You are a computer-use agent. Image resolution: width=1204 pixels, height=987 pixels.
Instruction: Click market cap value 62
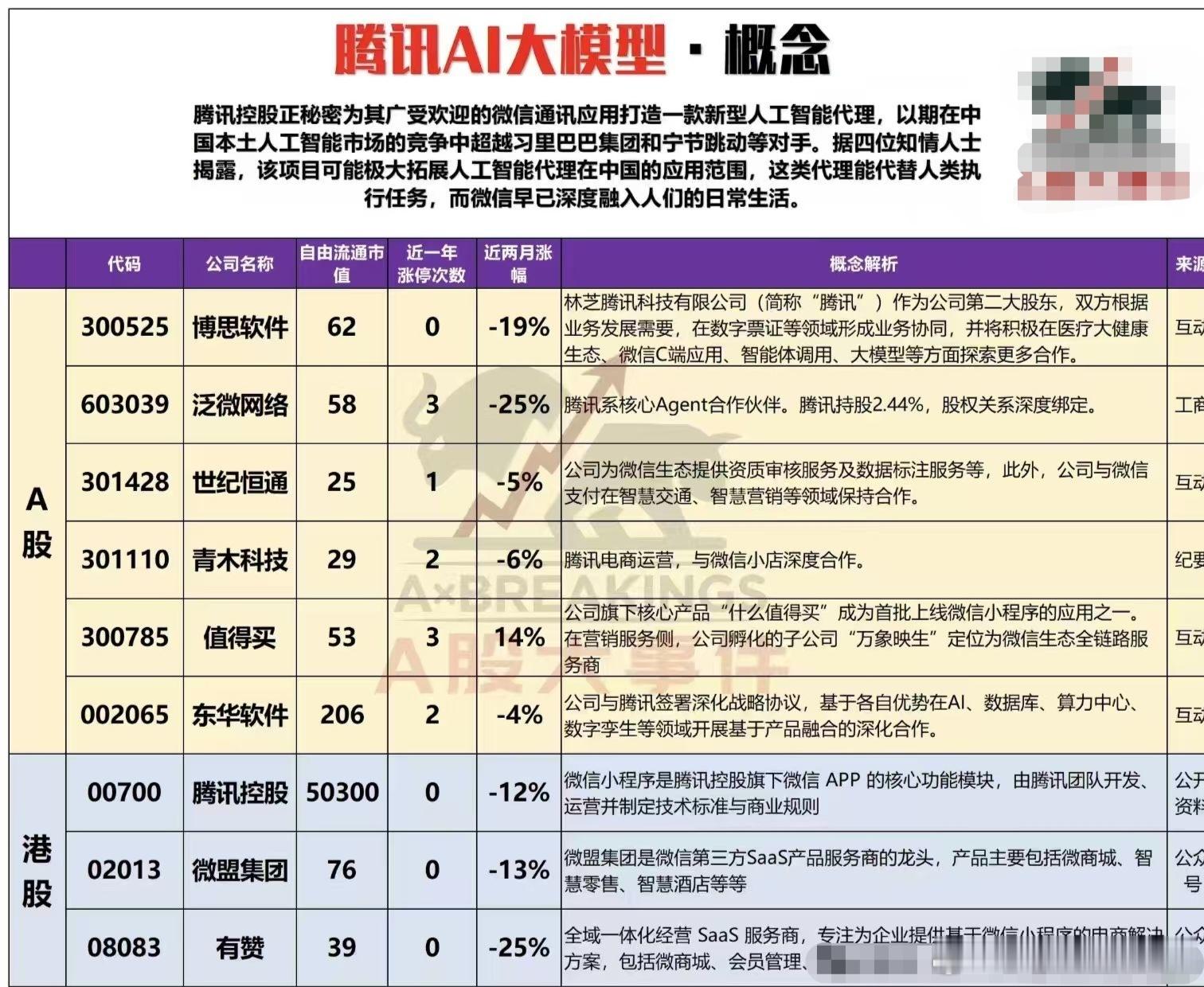pyautogui.click(x=342, y=327)
